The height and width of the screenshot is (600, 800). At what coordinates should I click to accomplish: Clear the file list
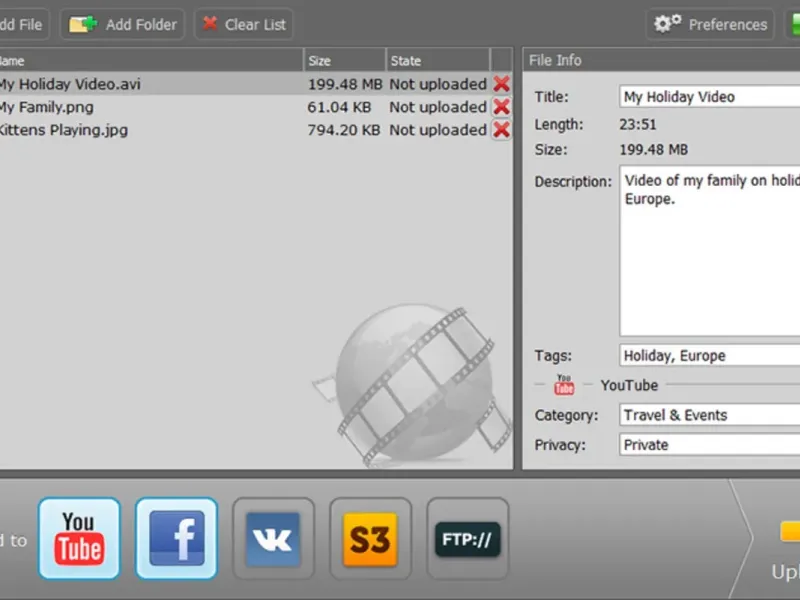tap(244, 24)
